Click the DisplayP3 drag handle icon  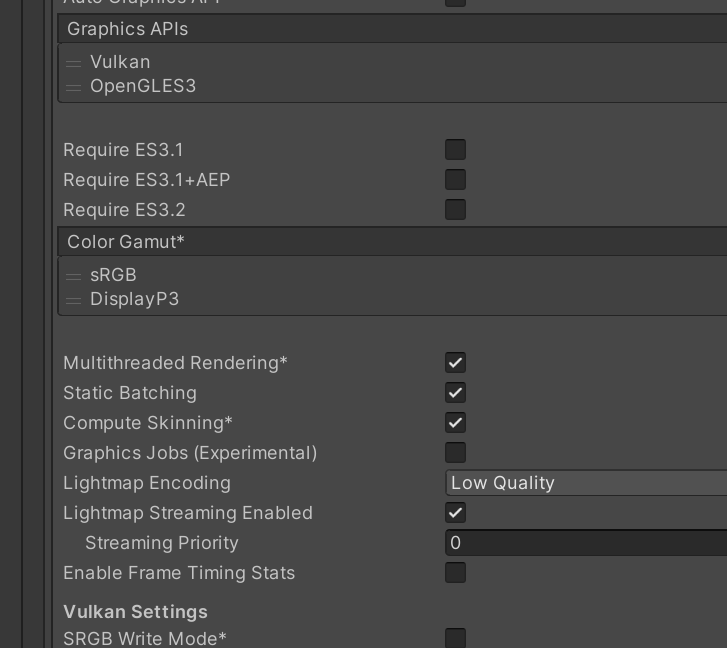(73, 300)
